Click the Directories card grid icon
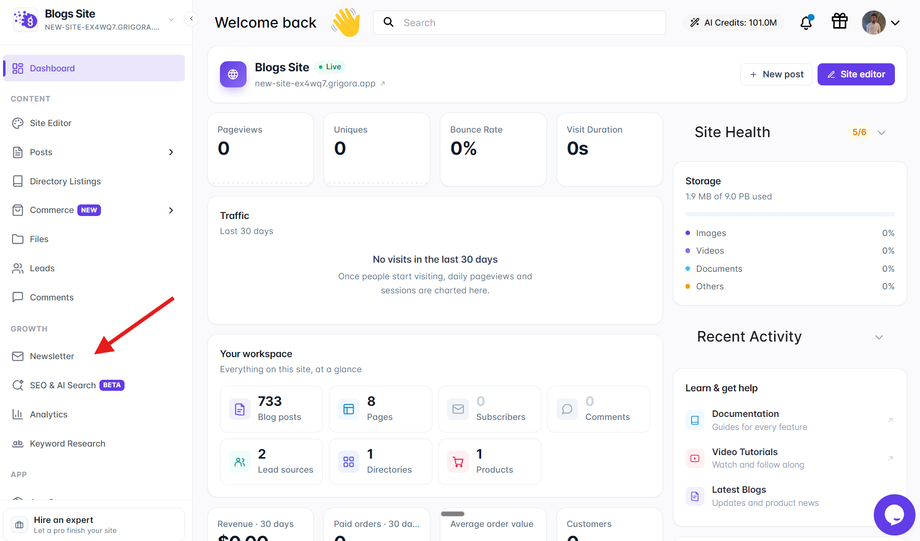 click(x=349, y=462)
